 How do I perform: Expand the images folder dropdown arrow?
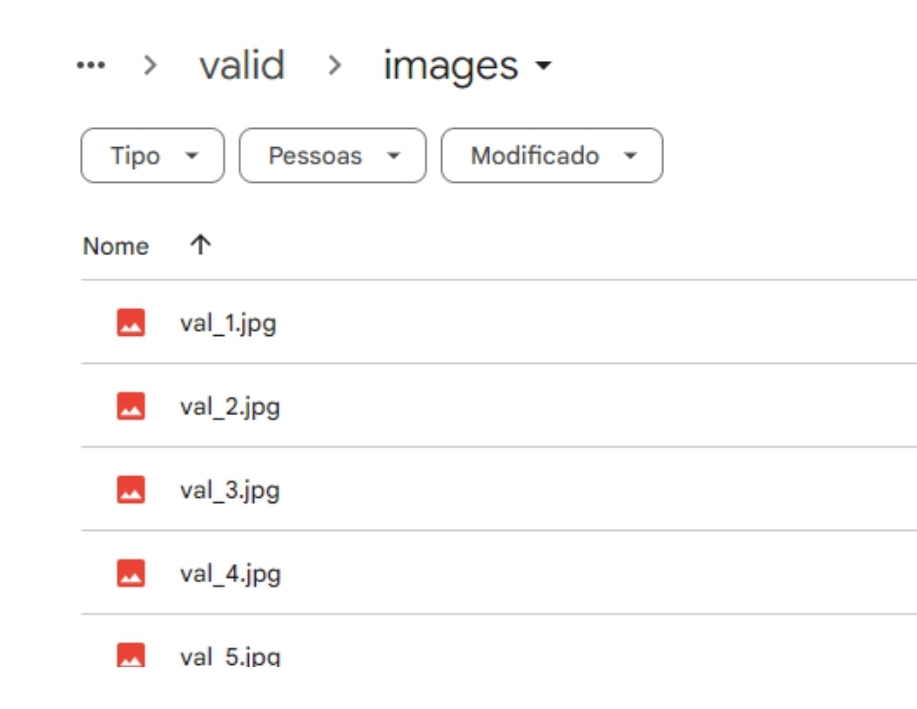click(543, 65)
